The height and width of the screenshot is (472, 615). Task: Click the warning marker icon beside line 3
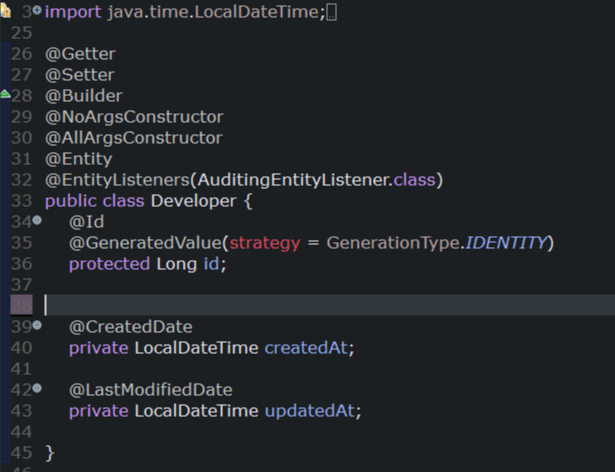point(5,11)
